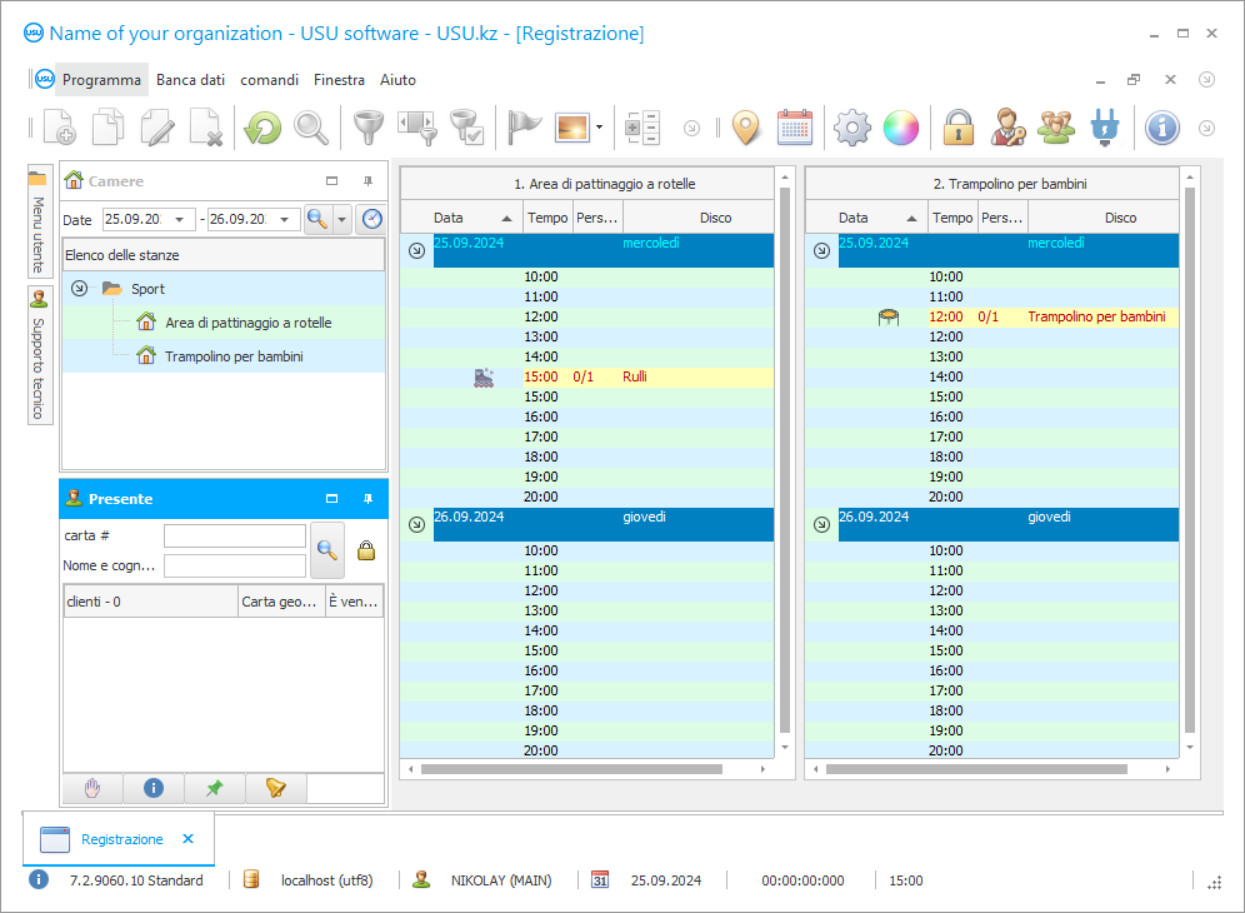Toggle the padlock beside the carta field
1245x913 pixels.
pos(366,550)
